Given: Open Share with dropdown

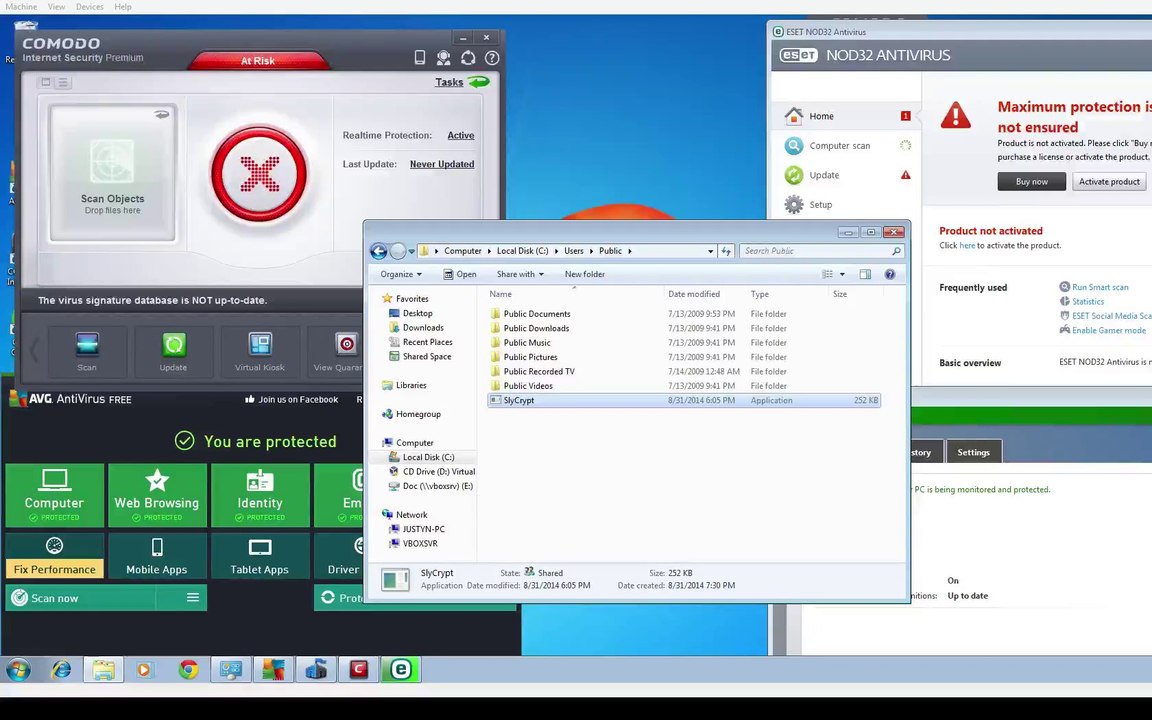Looking at the screenshot, I should [x=520, y=274].
